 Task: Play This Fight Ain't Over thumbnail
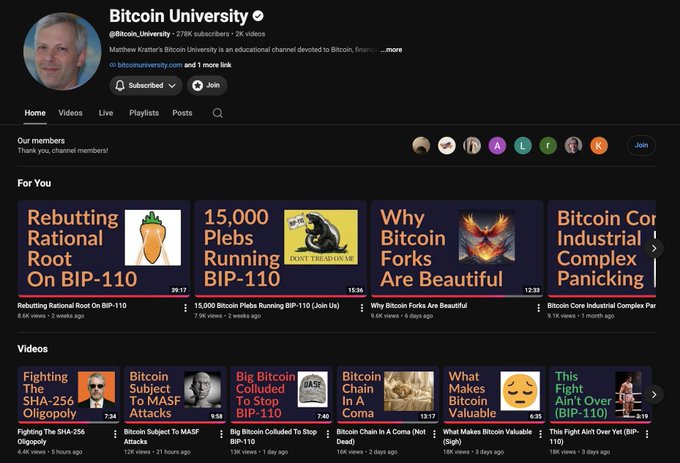600,395
